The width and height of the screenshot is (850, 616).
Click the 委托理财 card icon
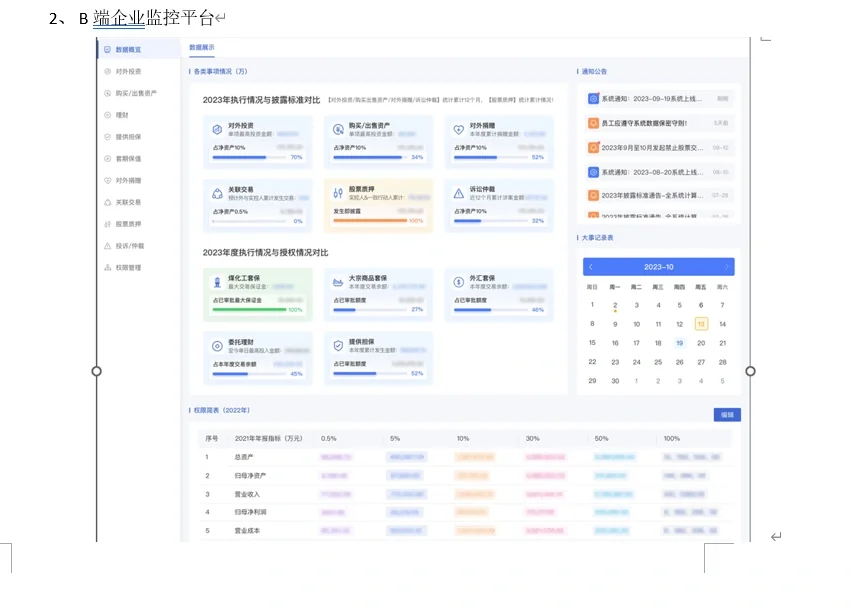tap(216, 345)
